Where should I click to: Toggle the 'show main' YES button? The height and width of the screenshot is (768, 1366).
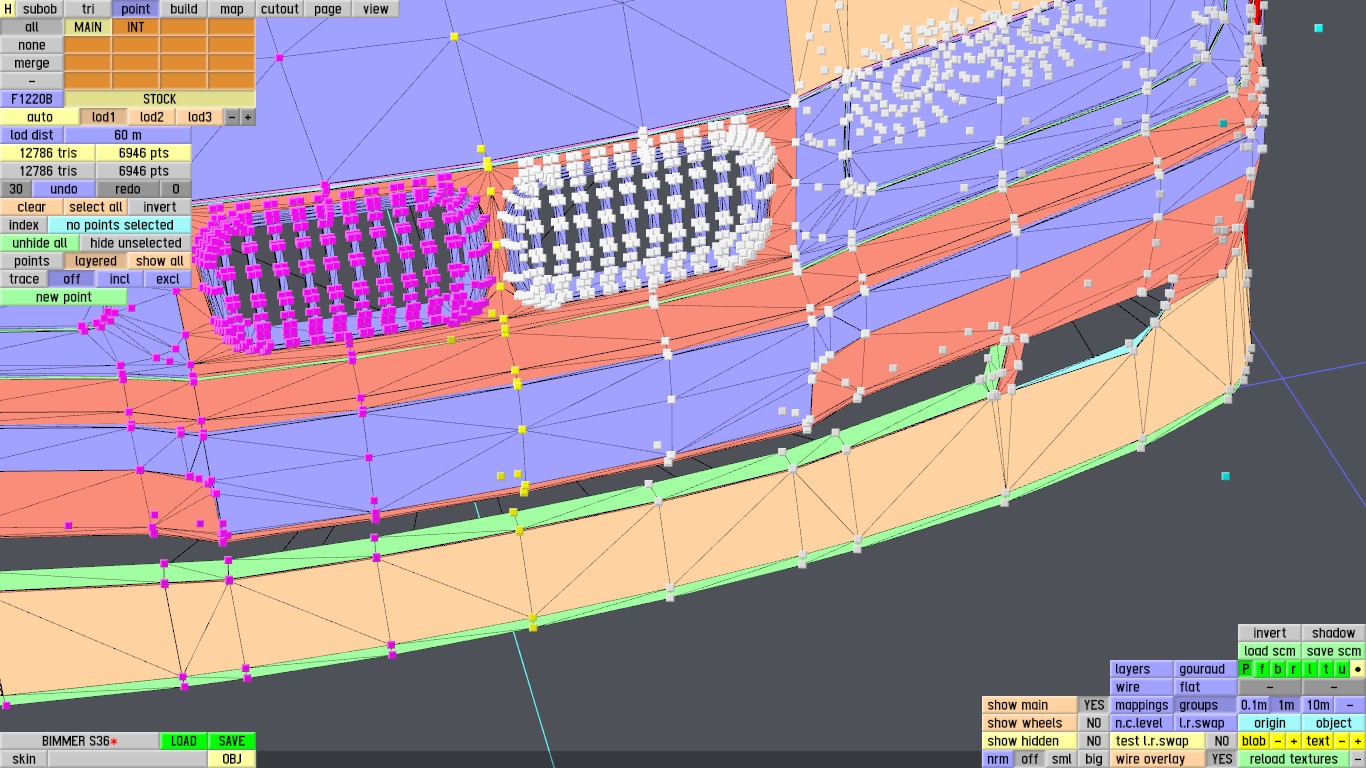point(1094,705)
